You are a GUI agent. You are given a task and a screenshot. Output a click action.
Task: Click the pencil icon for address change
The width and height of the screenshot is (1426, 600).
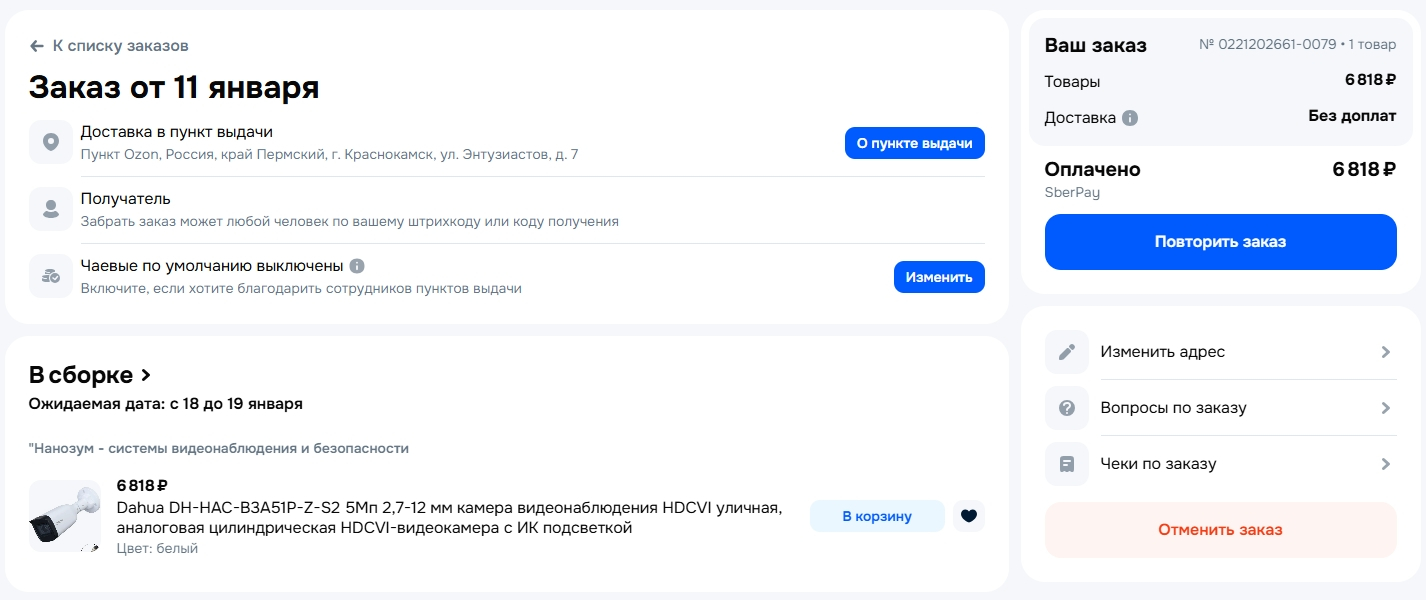click(1067, 352)
